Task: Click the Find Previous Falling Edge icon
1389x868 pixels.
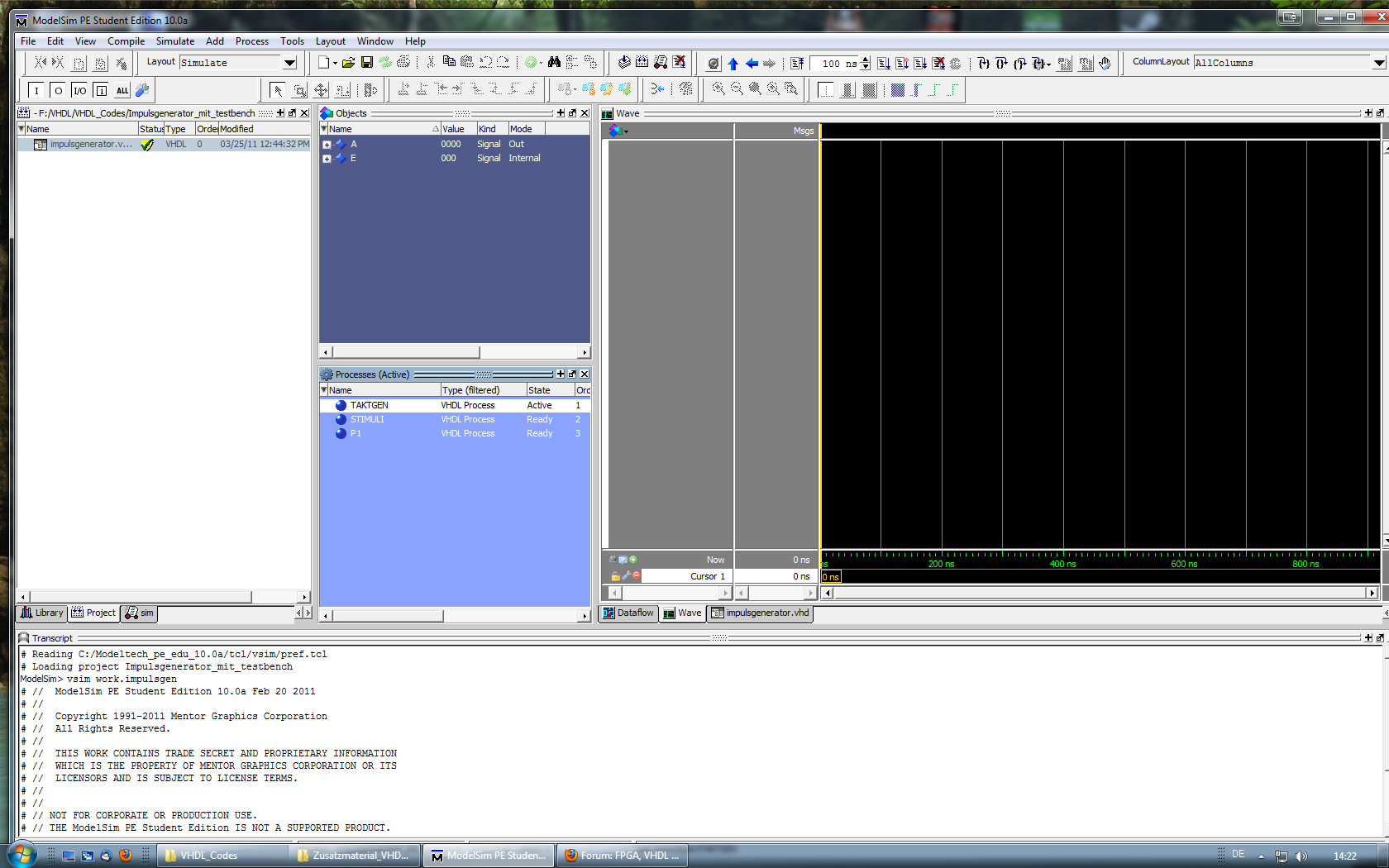Action: 477,89
